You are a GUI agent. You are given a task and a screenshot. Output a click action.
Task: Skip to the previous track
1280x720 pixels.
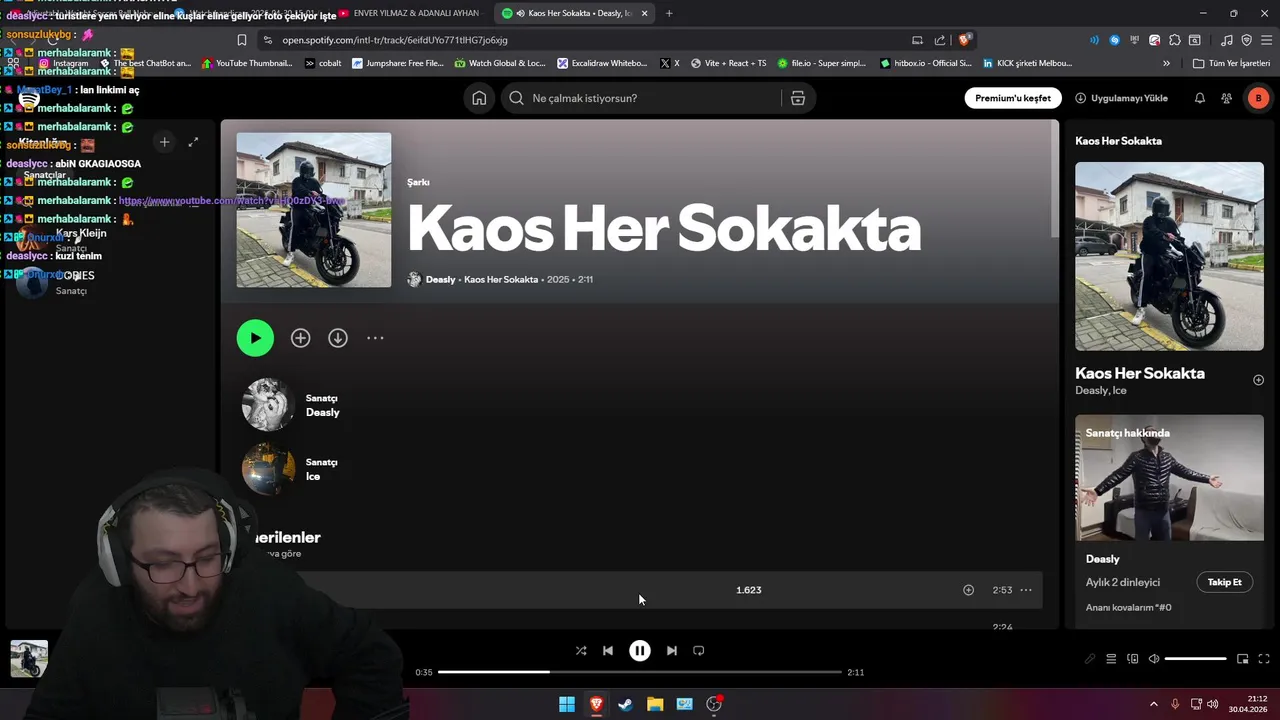(608, 650)
